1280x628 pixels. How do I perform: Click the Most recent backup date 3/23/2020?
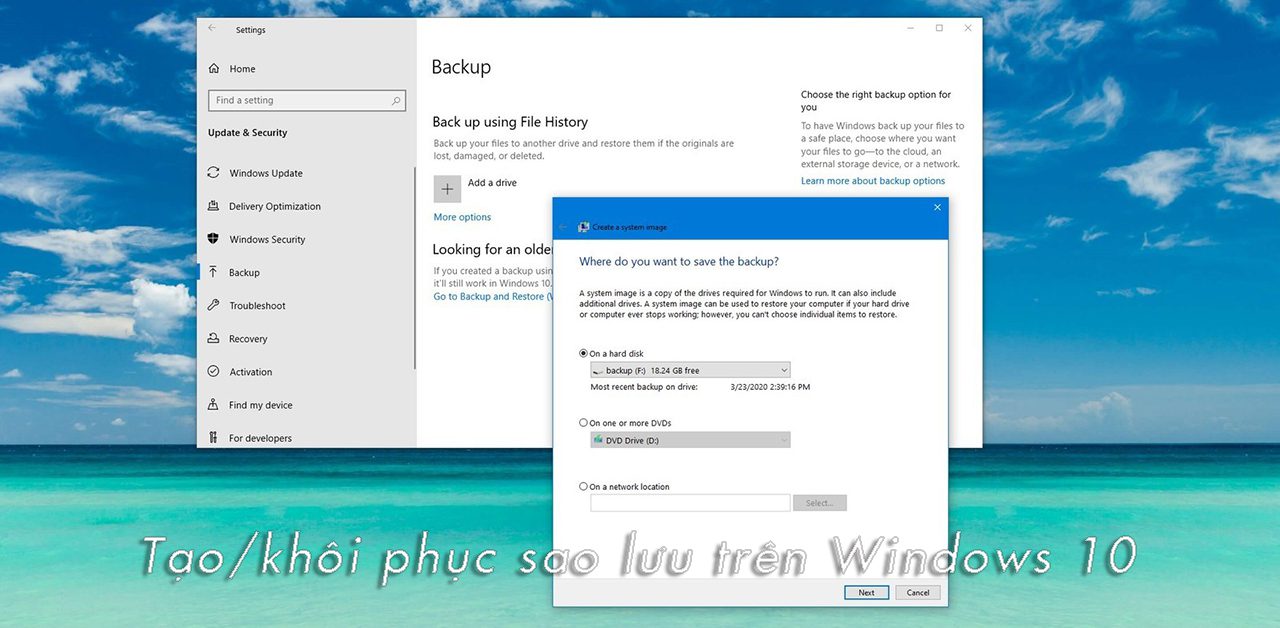[x=770, y=386]
